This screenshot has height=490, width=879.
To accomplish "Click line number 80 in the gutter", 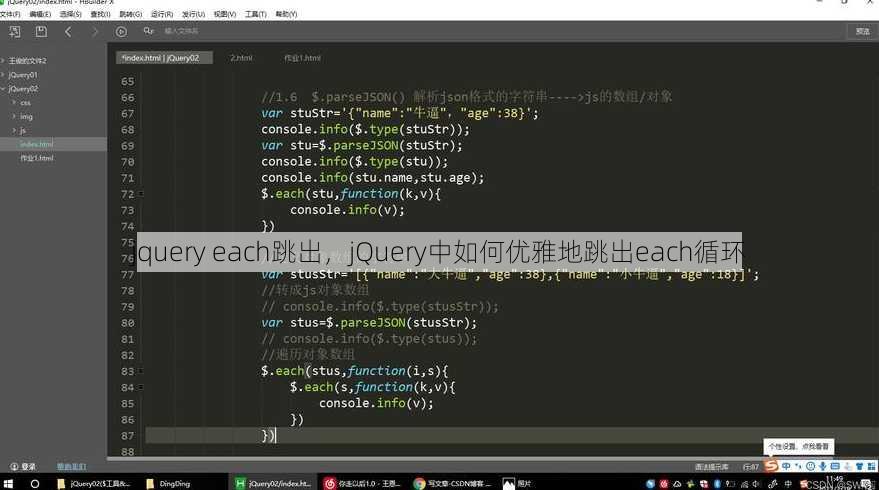I will 128,323.
